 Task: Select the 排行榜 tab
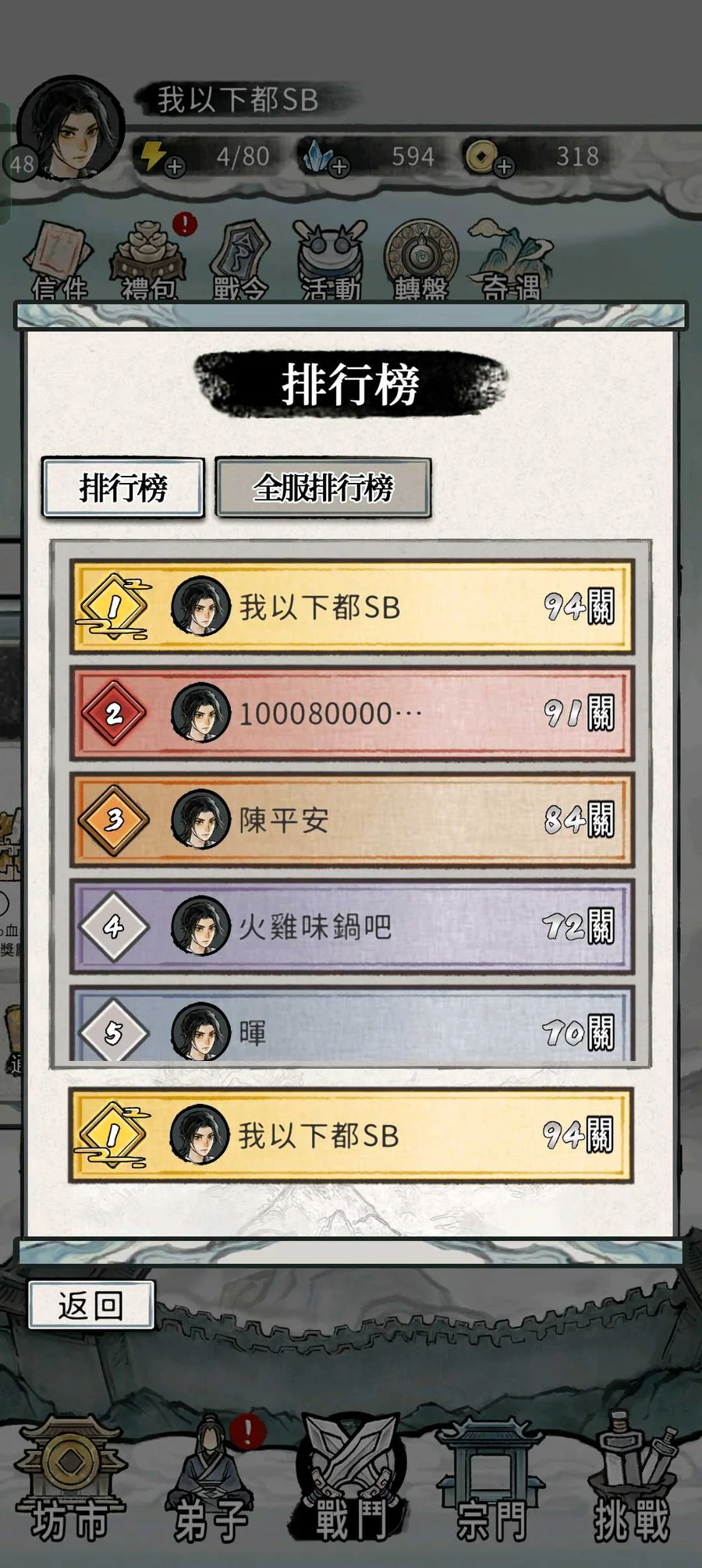123,488
